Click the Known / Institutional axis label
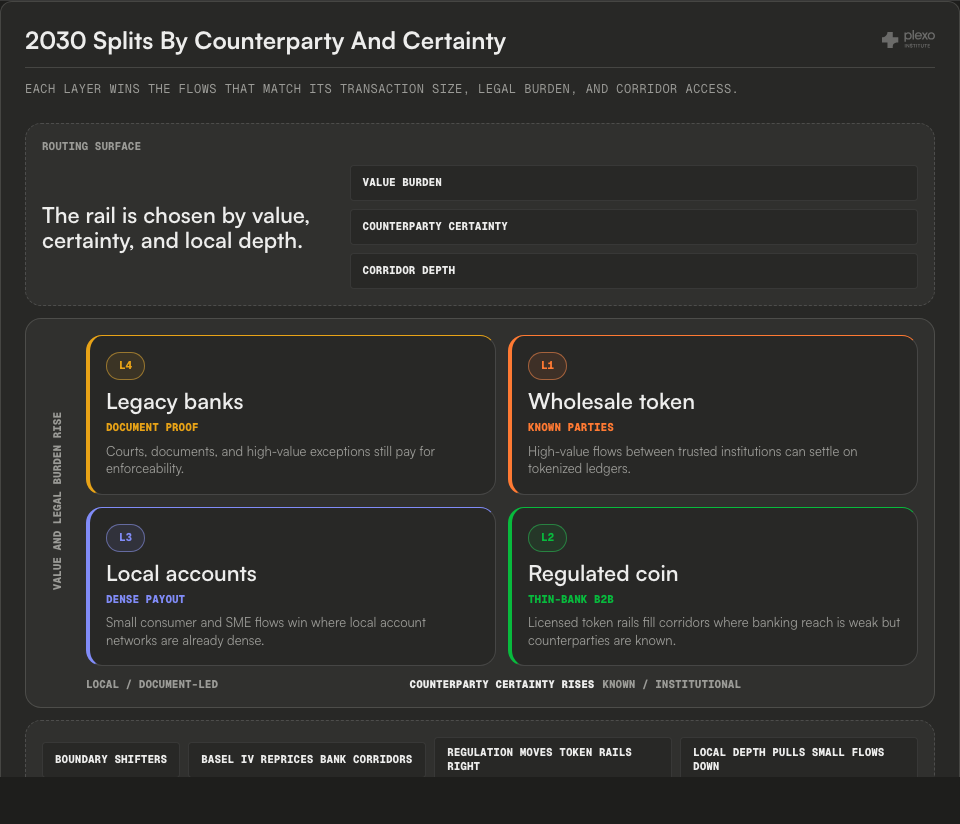Screen dimensions: 960x824 tap(671, 684)
